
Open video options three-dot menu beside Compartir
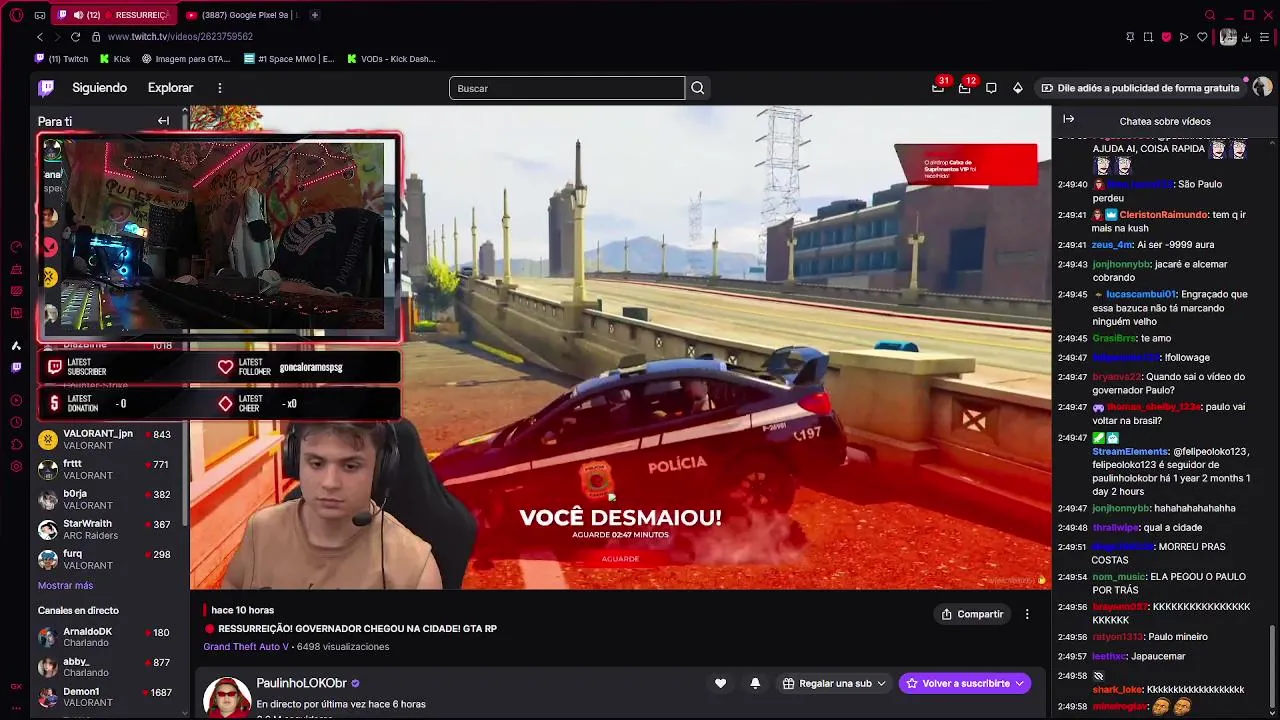point(1027,614)
